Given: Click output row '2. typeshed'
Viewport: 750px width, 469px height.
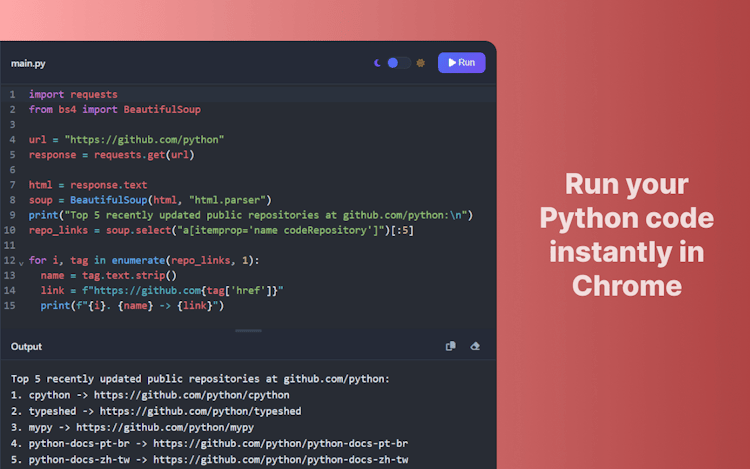Looking at the screenshot, I should (156, 411).
